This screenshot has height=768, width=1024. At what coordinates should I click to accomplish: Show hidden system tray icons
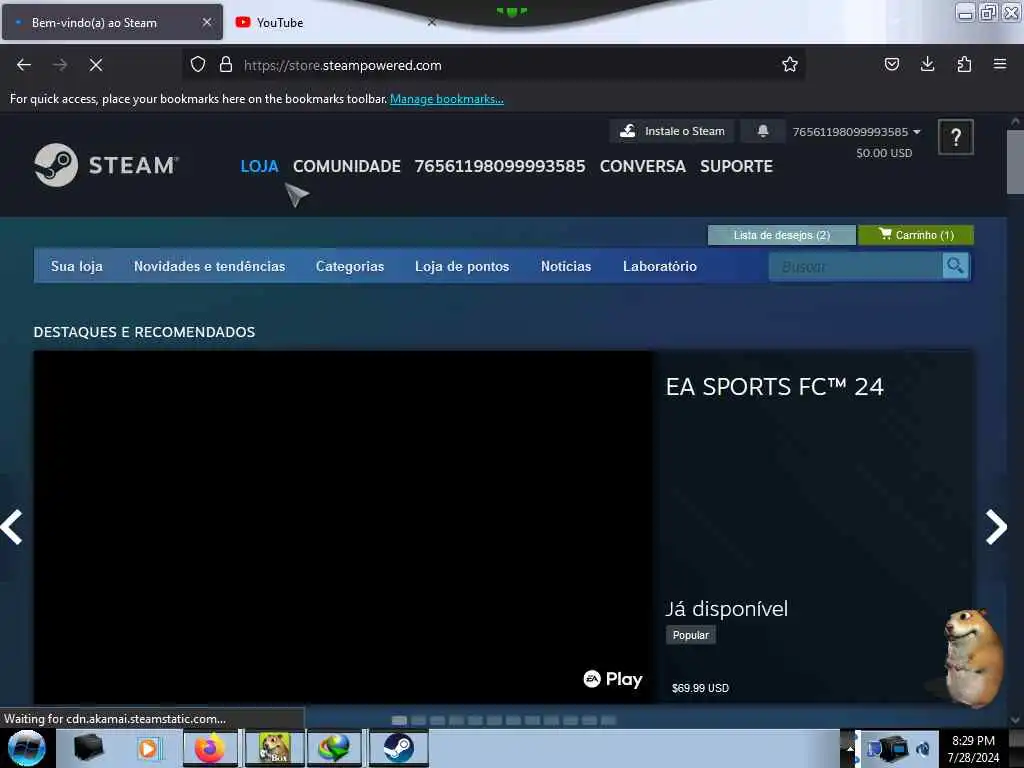(x=850, y=748)
